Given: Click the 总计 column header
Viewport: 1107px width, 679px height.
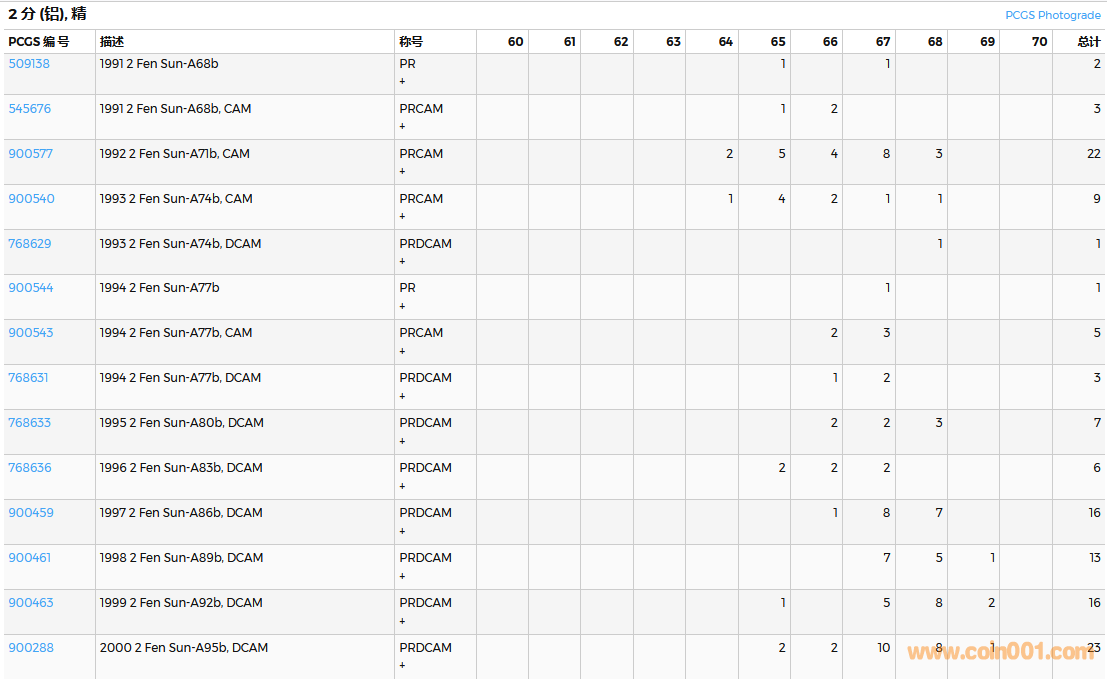Looking at the screenshot, I should pyautogui.click(x=1088, y=42).
